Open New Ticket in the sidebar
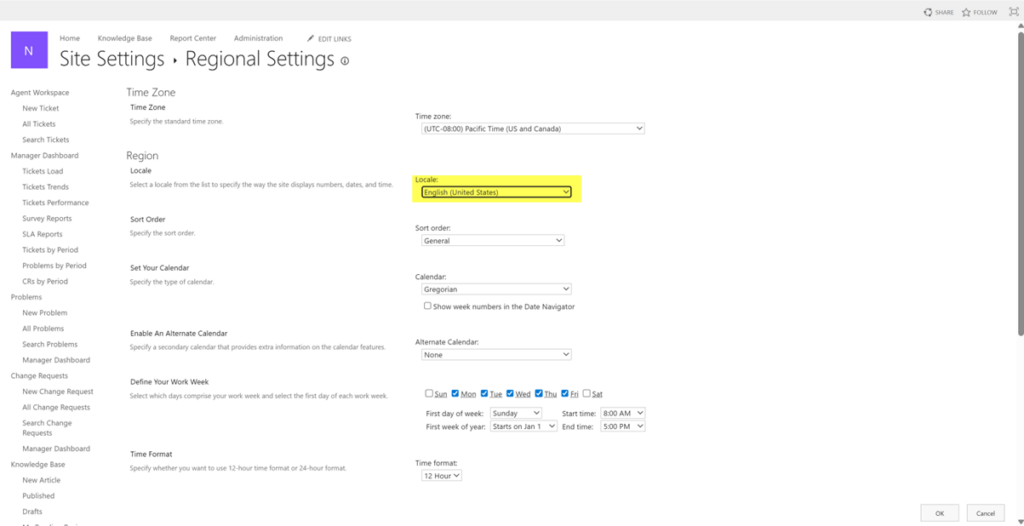The width and height of the screenshot is (1024, 526). (40, 108)
